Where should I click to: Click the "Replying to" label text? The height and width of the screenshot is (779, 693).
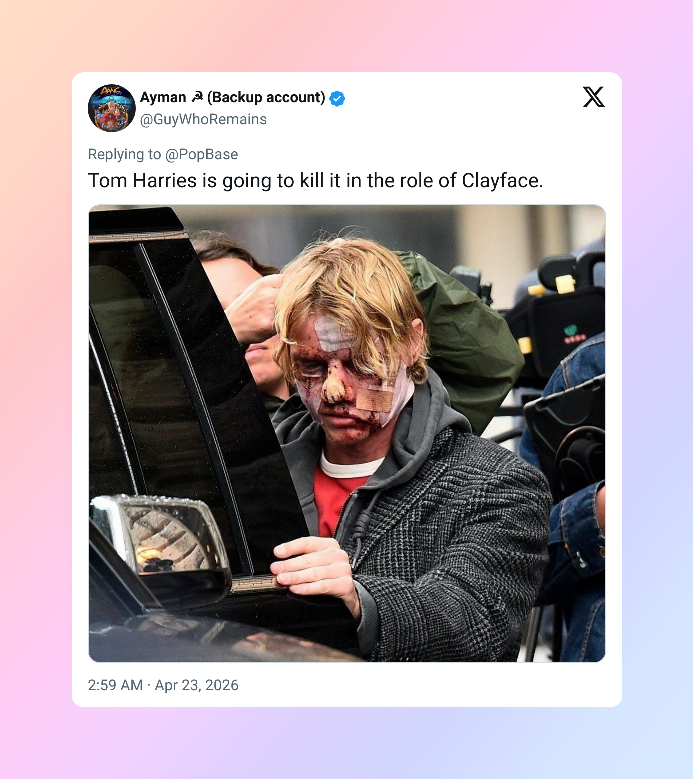pos(125,155)
